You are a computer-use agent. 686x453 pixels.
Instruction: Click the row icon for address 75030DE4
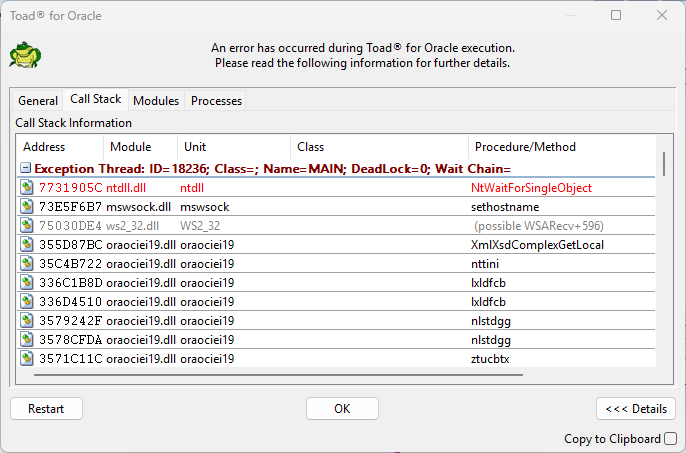(27, 225)
